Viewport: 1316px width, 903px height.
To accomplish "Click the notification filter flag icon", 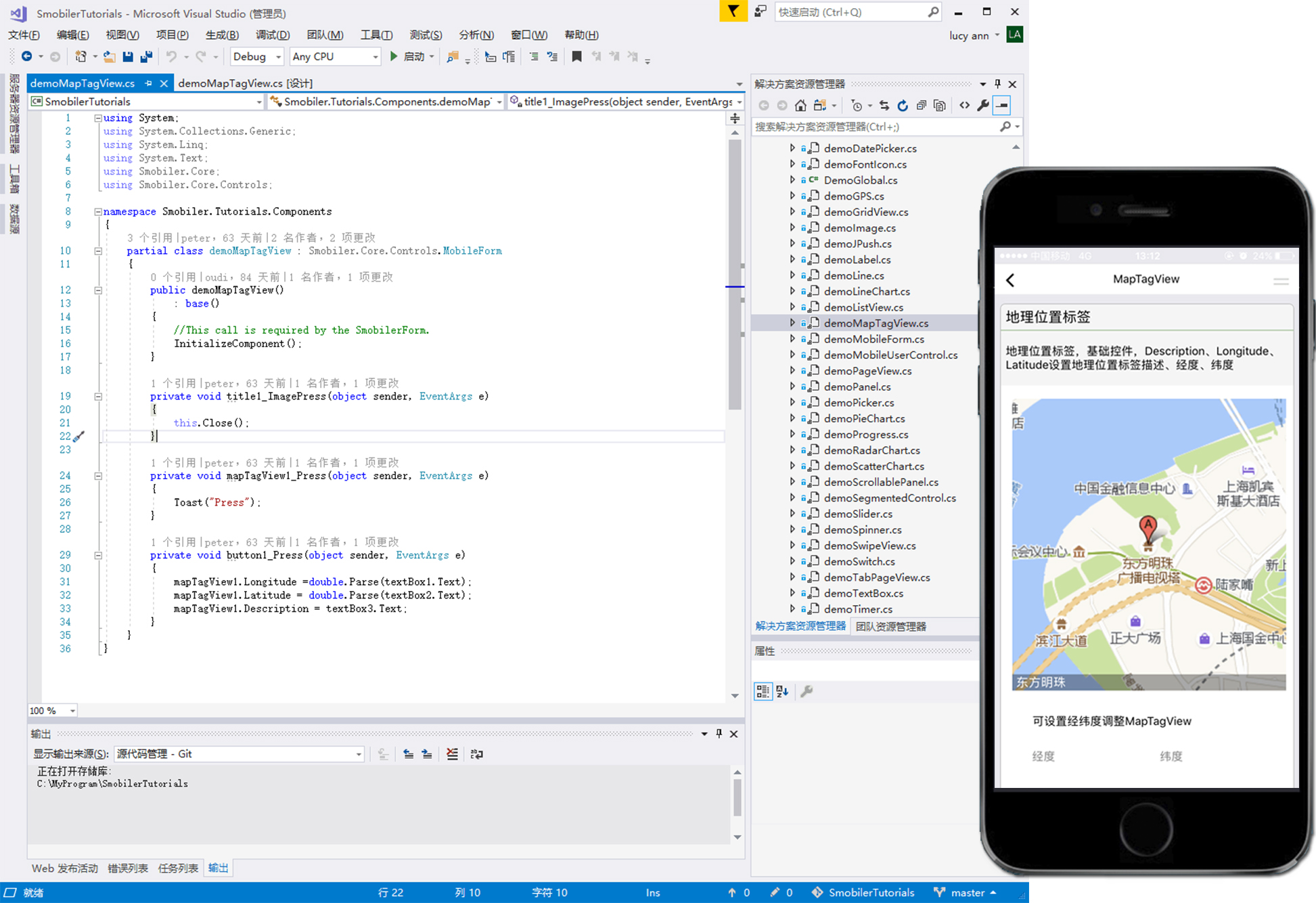I will pyautogui.click(x=733, y=11).
